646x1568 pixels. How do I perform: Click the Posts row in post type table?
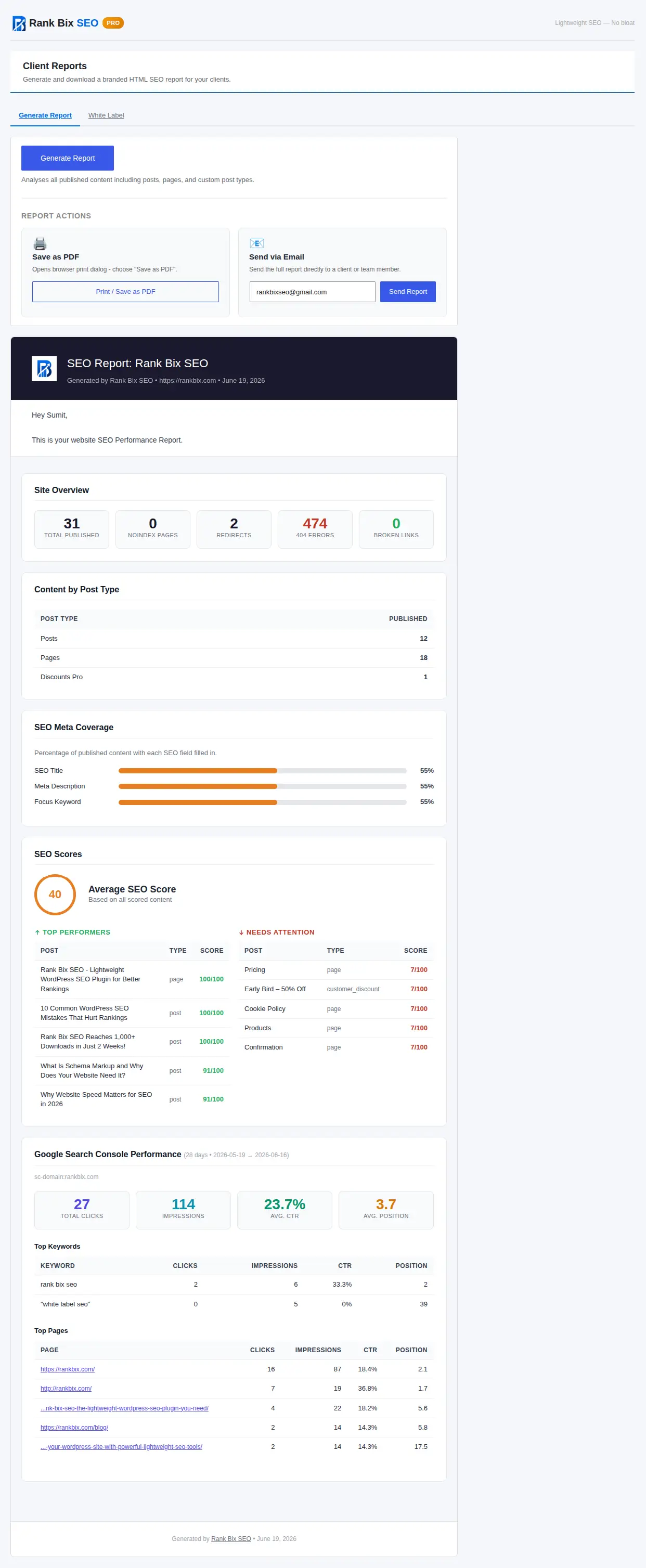coord(234,639)
